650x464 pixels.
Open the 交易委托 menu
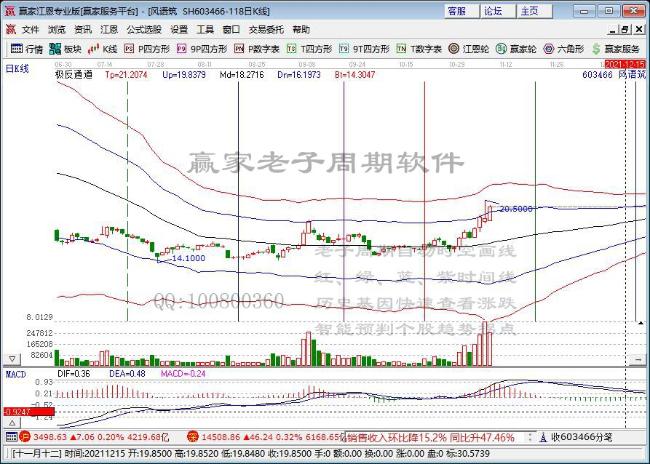tap(266, 29)
